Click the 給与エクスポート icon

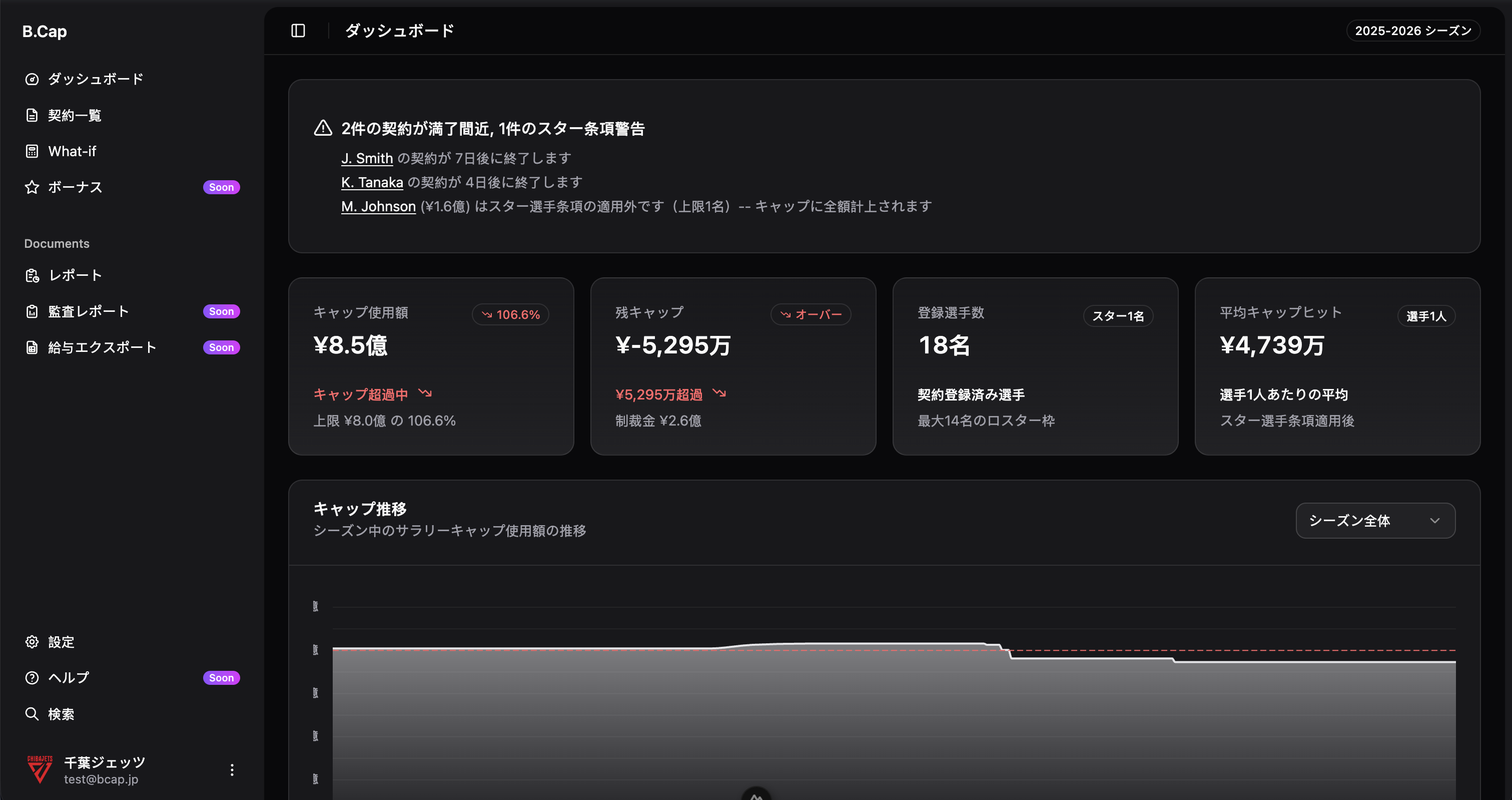(x=33, y=346)
